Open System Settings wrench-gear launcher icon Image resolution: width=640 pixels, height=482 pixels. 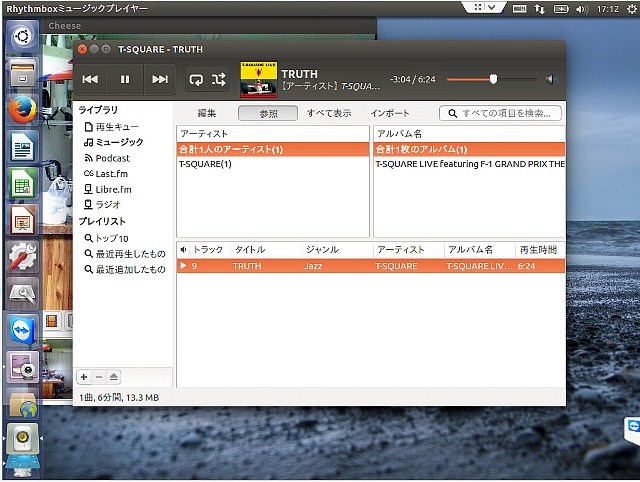coord(22,256)
